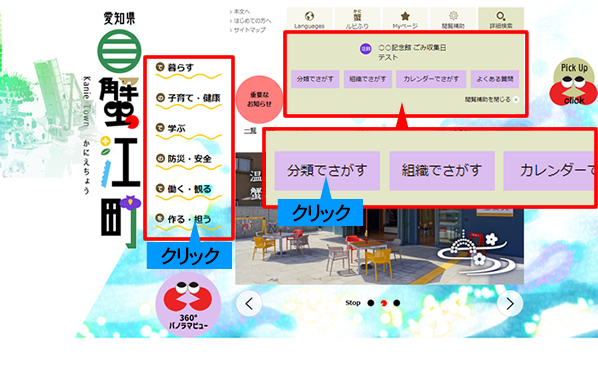Image resolution: width=598 pixels, height=366 pixels.
Task: Click small カレンダーでさがす button in top panel
Action: [x=431, y=79]
